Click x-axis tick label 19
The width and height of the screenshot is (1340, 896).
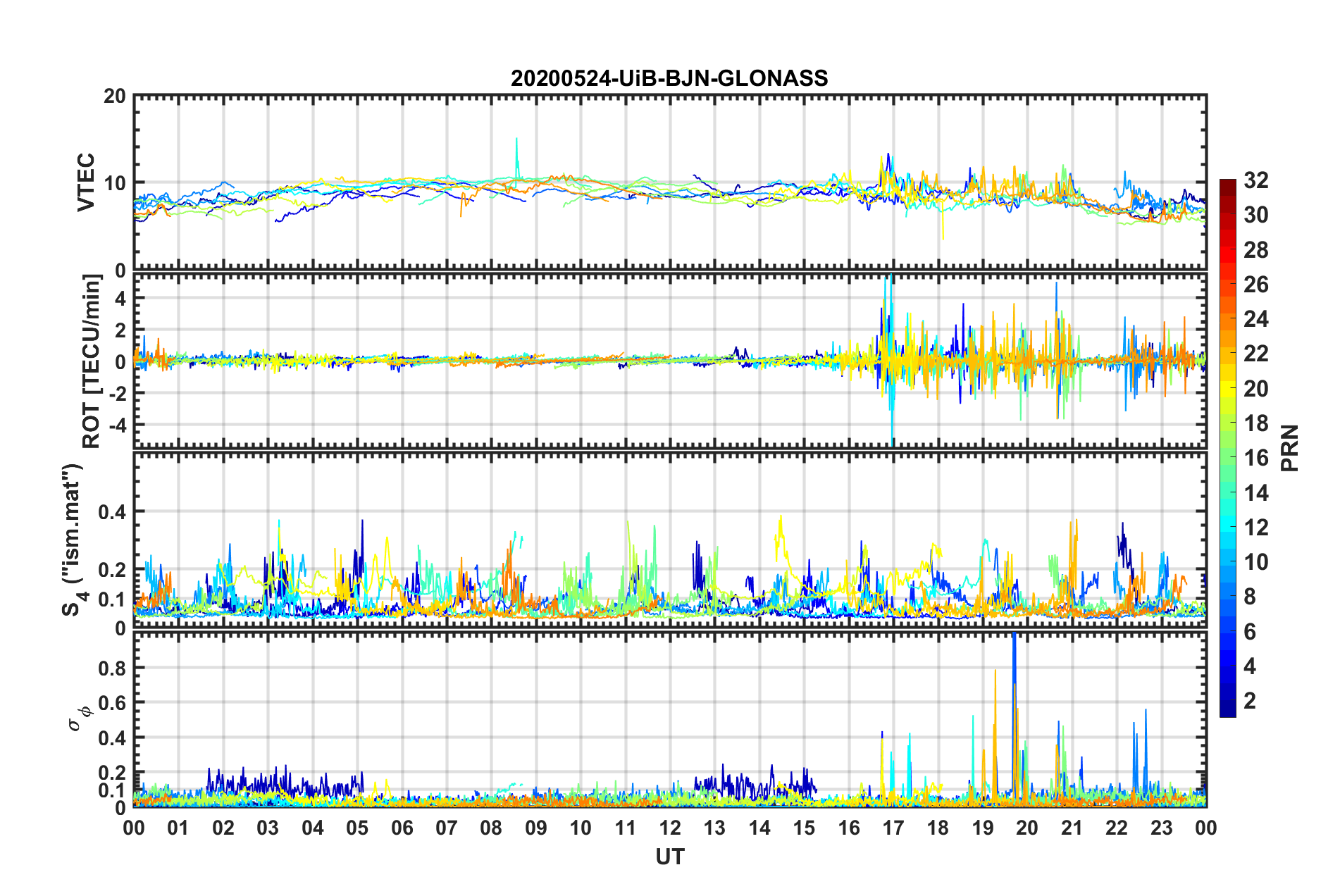983,828
